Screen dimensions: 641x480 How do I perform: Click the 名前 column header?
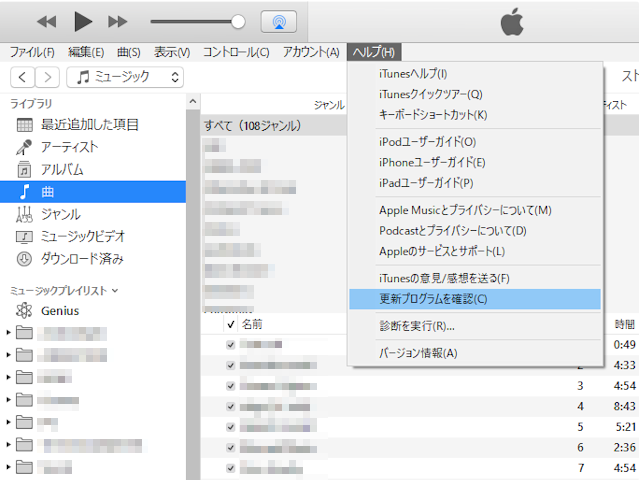[252, 324]
